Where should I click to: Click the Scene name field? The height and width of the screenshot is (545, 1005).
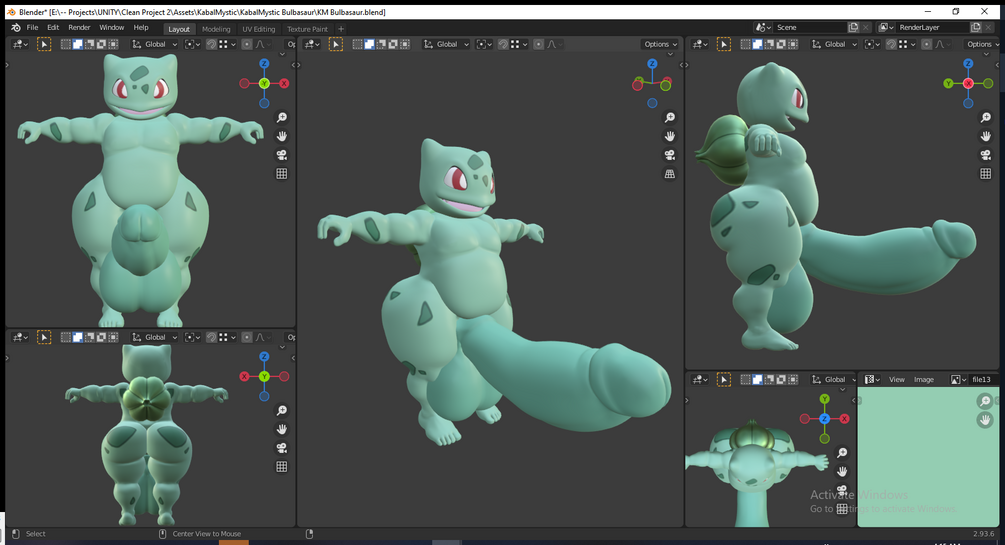(x=810, y=28)
